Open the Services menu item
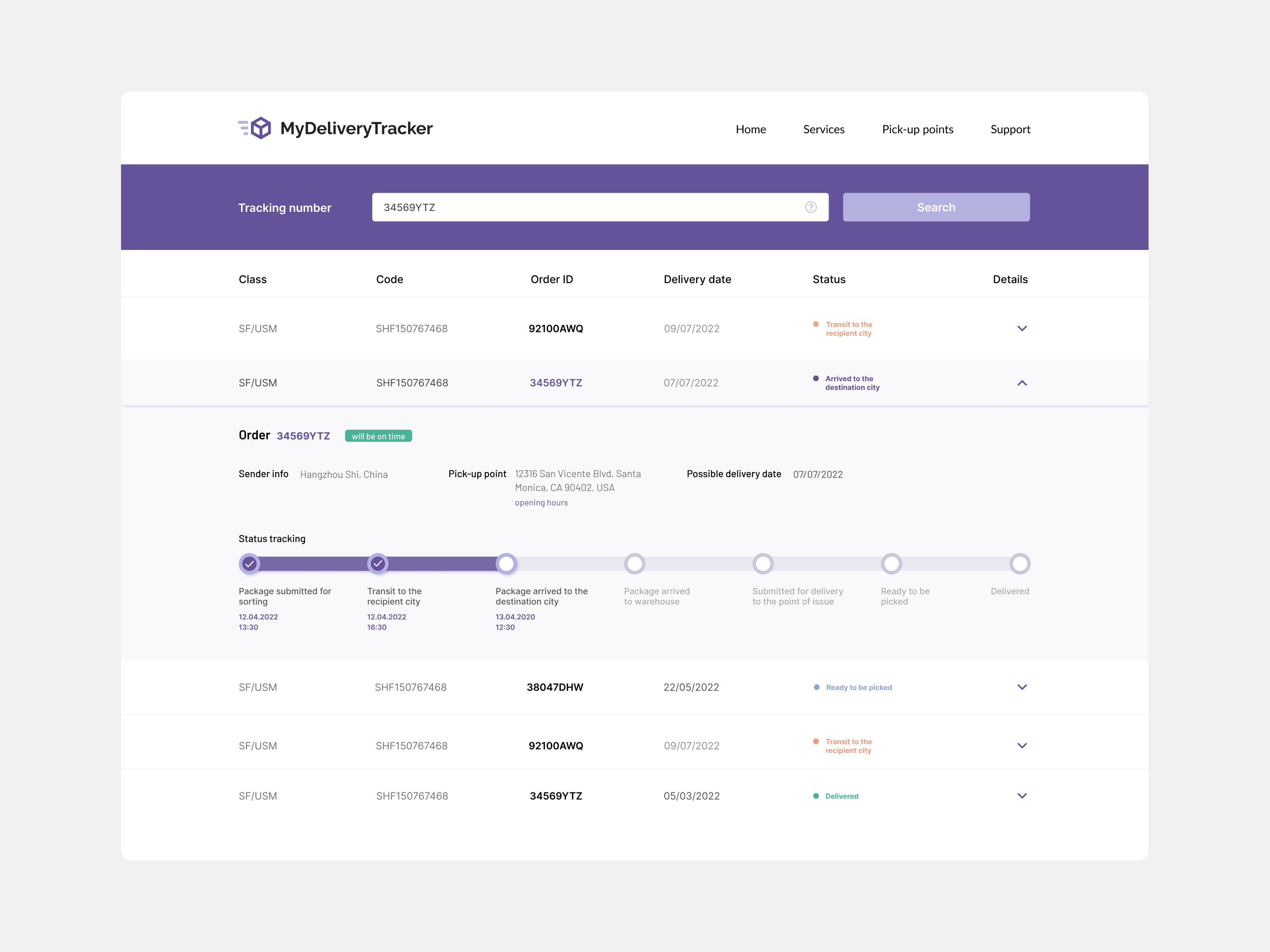1270x952 pixels. coord(824,129)
